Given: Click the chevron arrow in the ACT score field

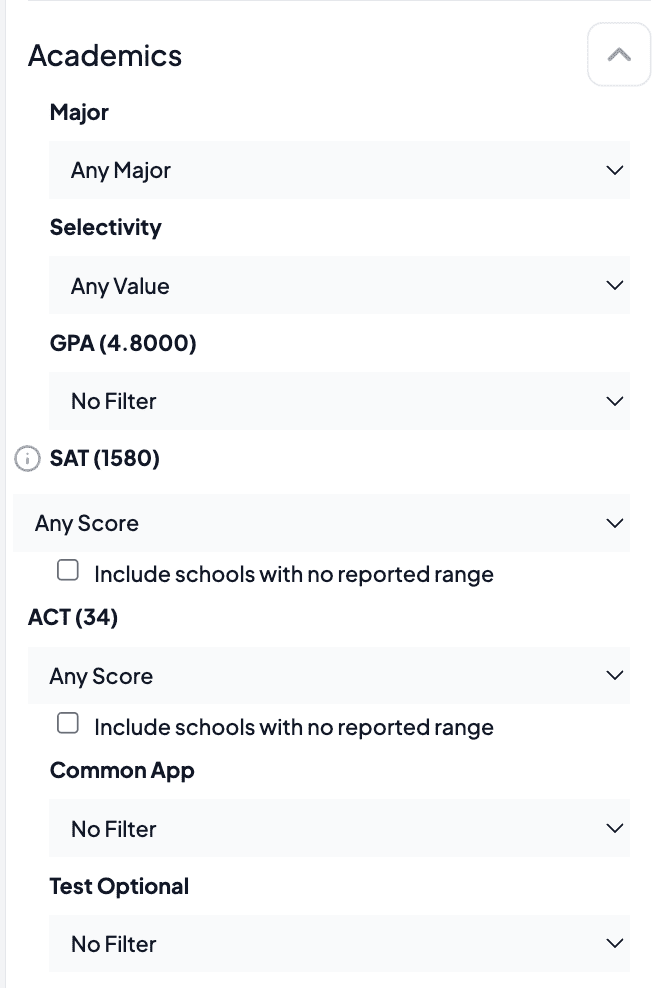Looking at the screenshot, I should point(614,675).
